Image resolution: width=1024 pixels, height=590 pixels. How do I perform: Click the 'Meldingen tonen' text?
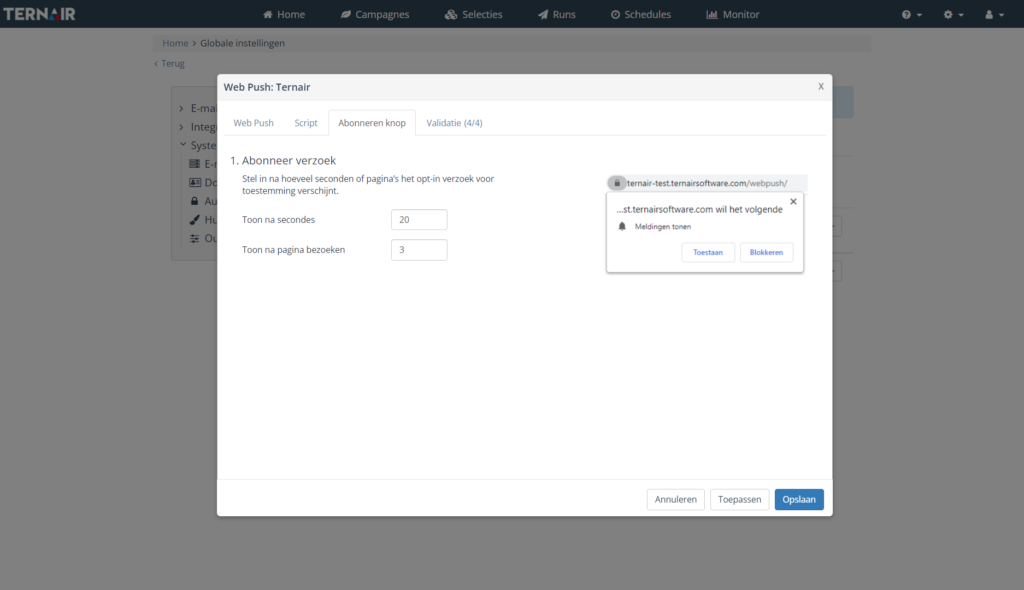pyautogui.click(x=663, y=227)
